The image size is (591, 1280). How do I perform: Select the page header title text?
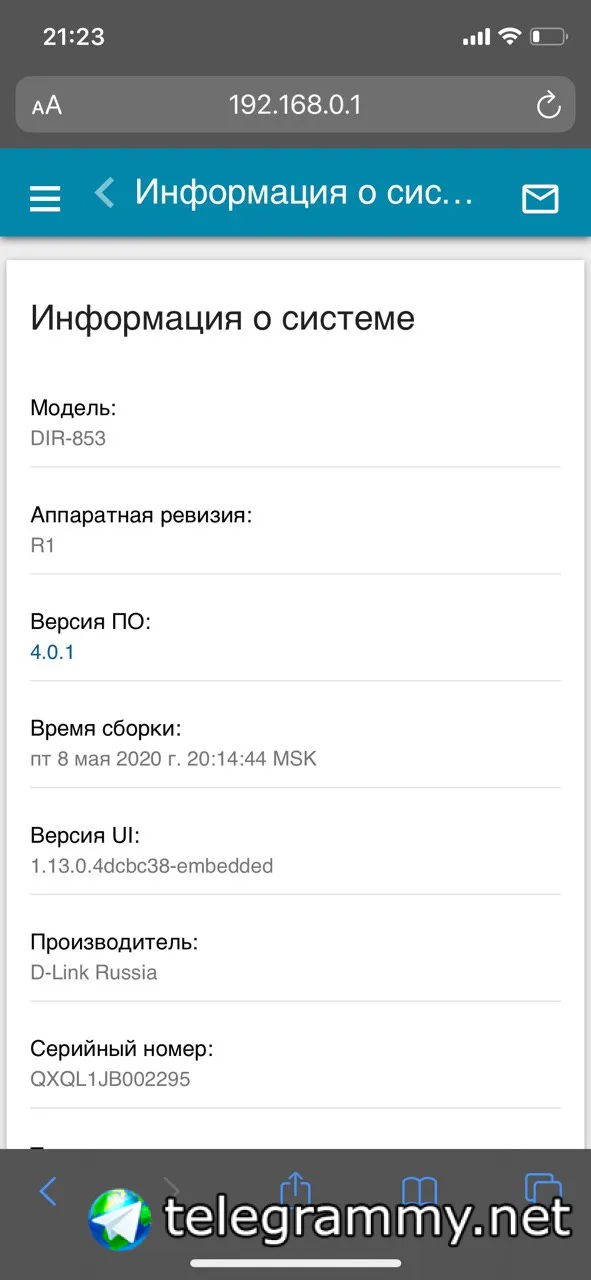(304, 192)
